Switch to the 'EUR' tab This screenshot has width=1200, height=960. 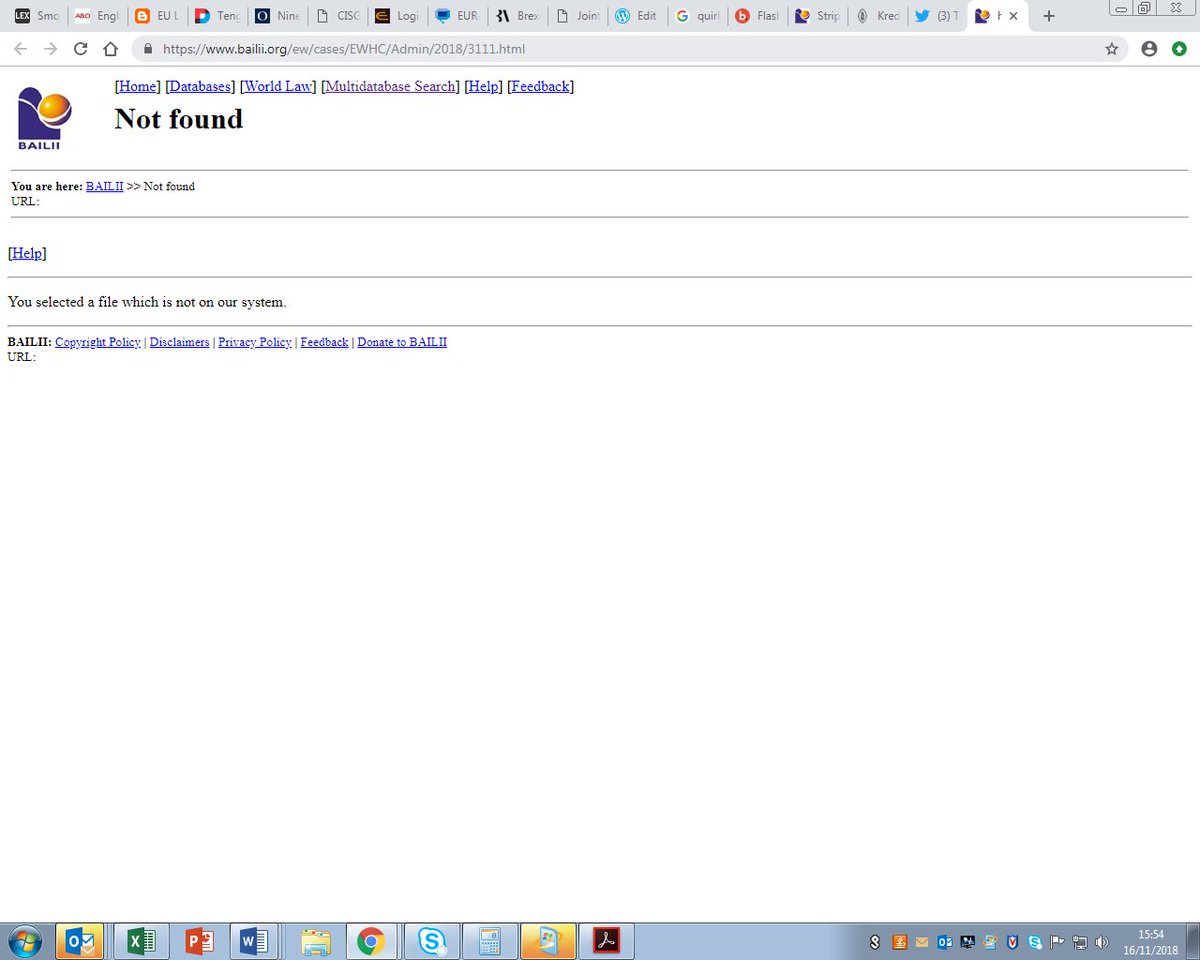tap(457, 16)
